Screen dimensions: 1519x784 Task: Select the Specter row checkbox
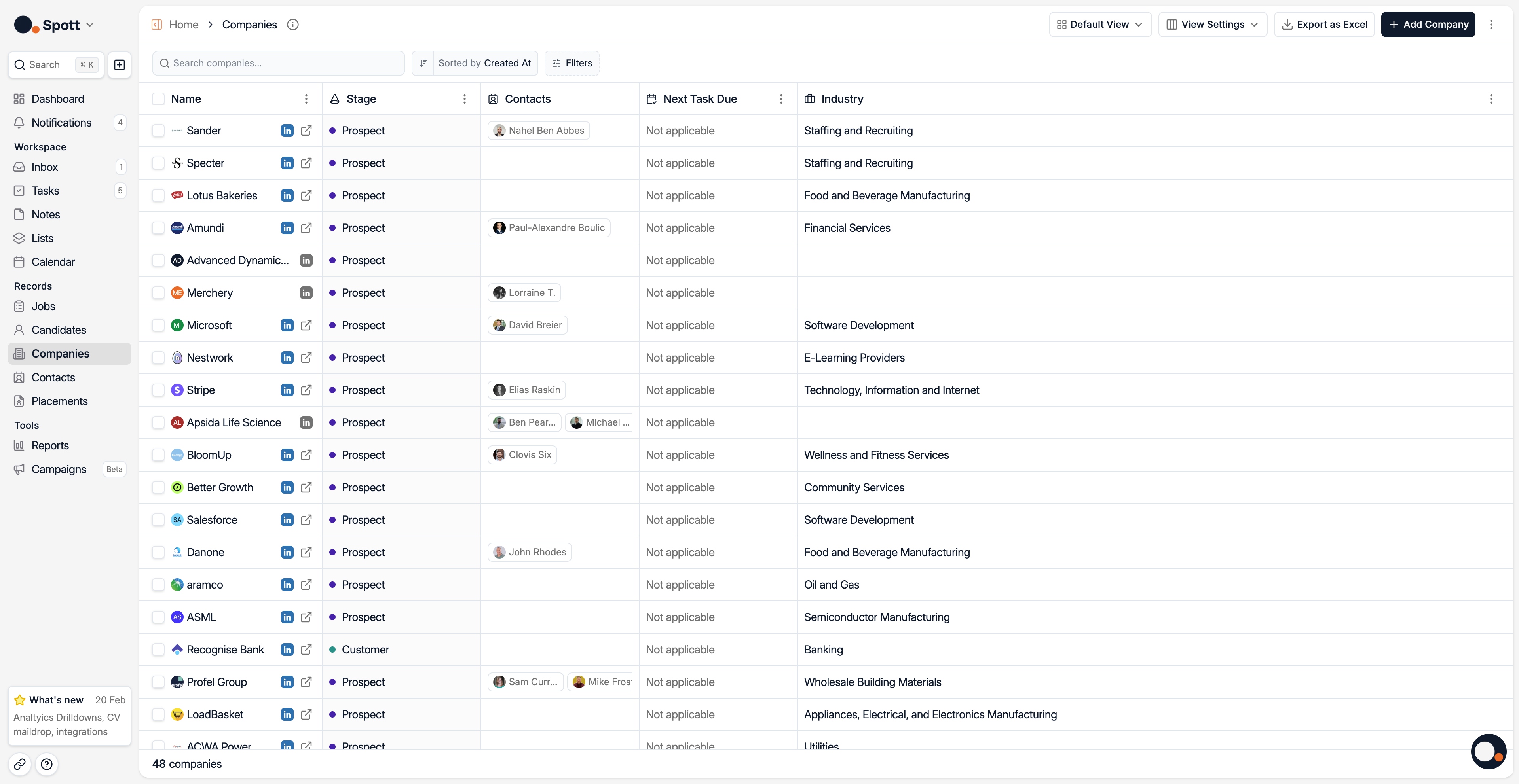pyautogui.click(x=158, y=163)
